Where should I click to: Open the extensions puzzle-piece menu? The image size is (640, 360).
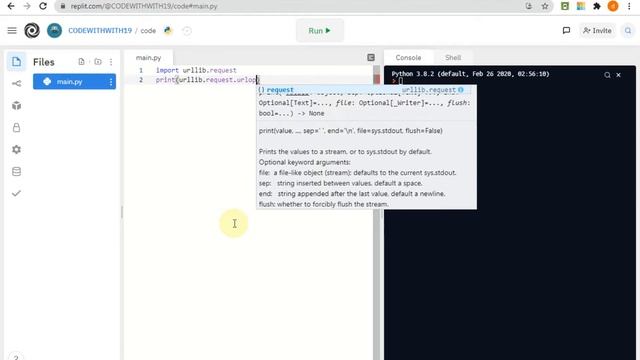(x=597, y=6)
